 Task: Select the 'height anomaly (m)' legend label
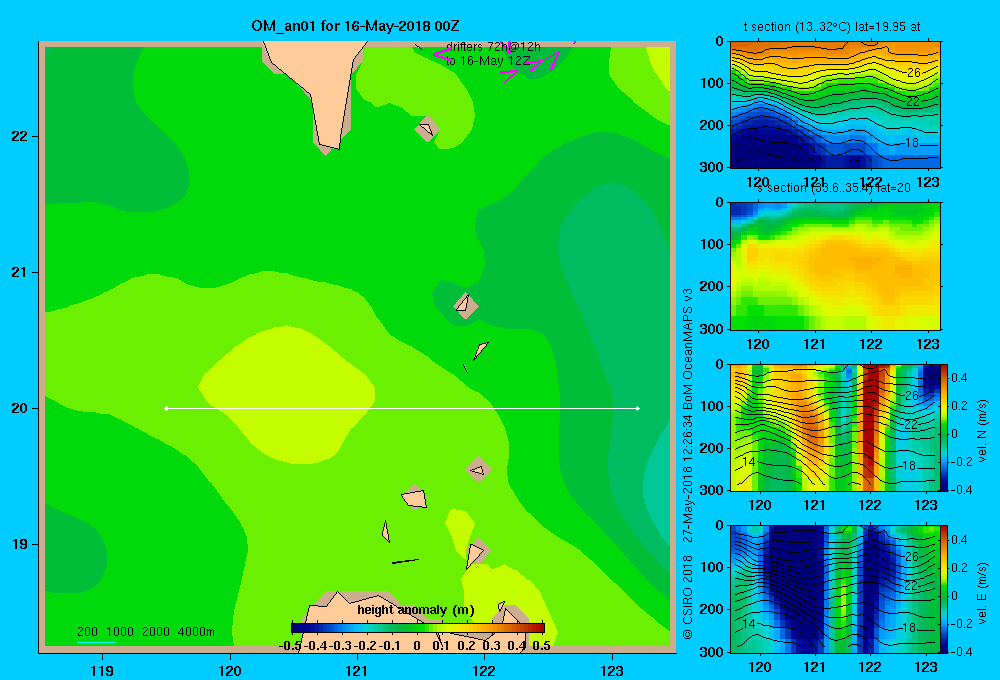coord(416,610)
